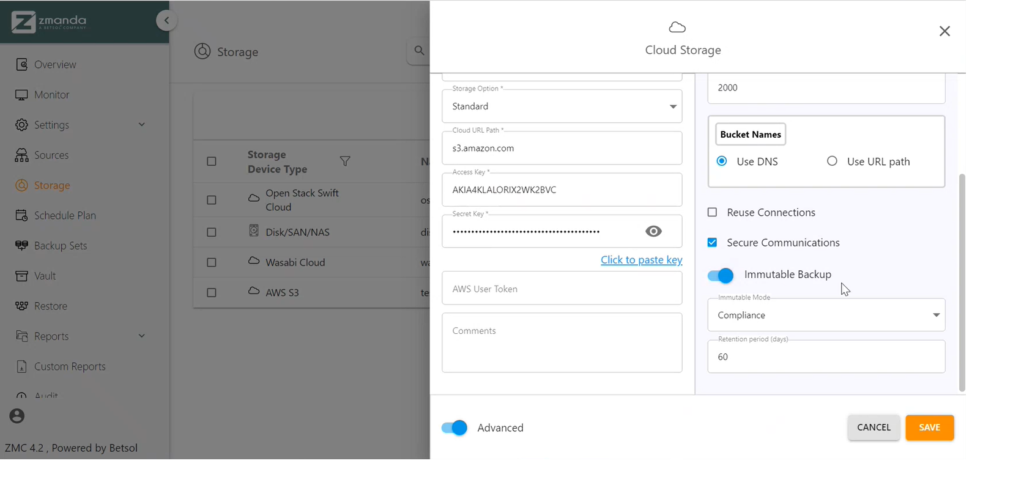Tick the Disk/SAN/NAS row checkbox
This screenshot has height=488, width=1024.
pos(212,232)
